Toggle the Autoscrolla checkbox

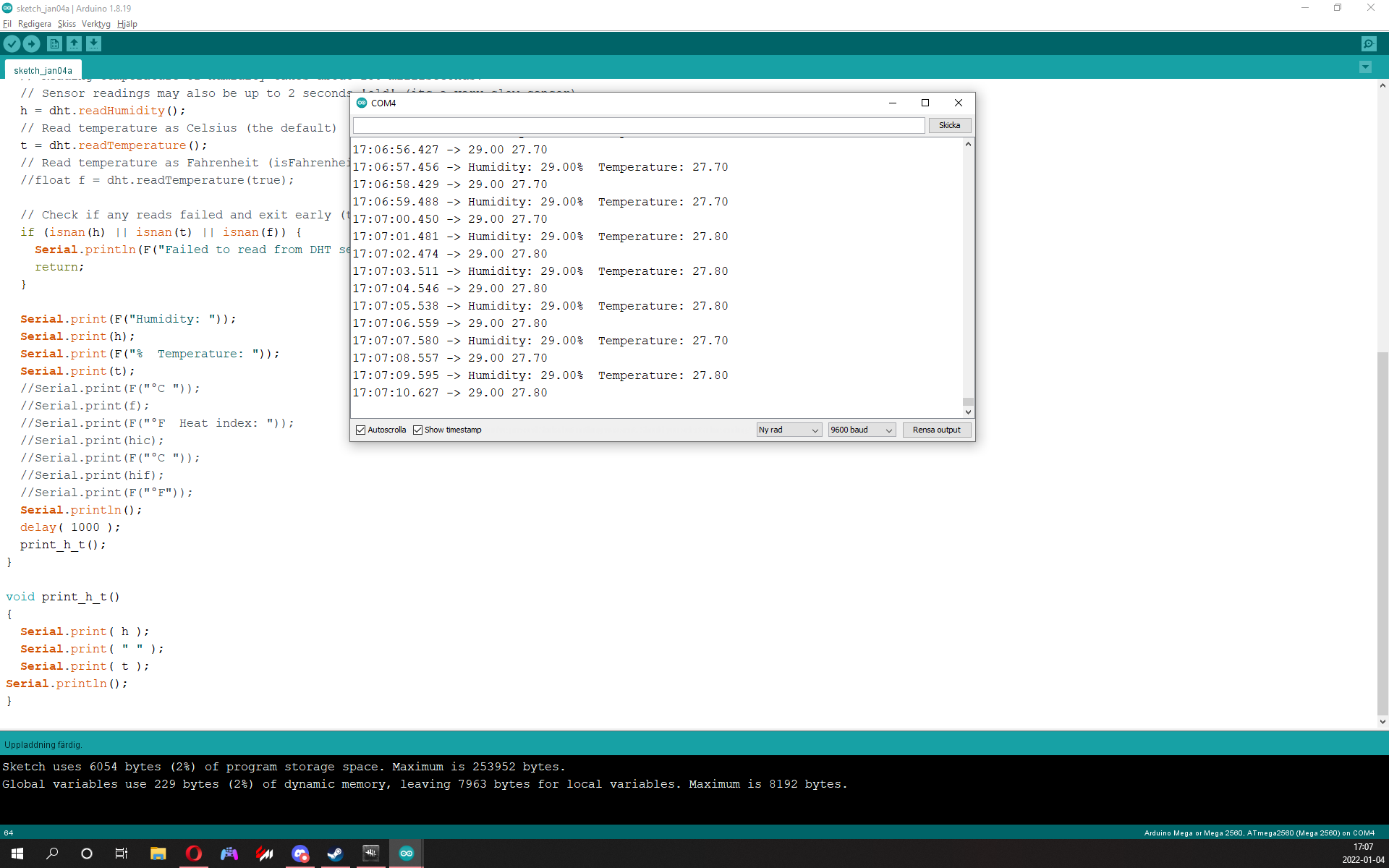pos(360,430)
